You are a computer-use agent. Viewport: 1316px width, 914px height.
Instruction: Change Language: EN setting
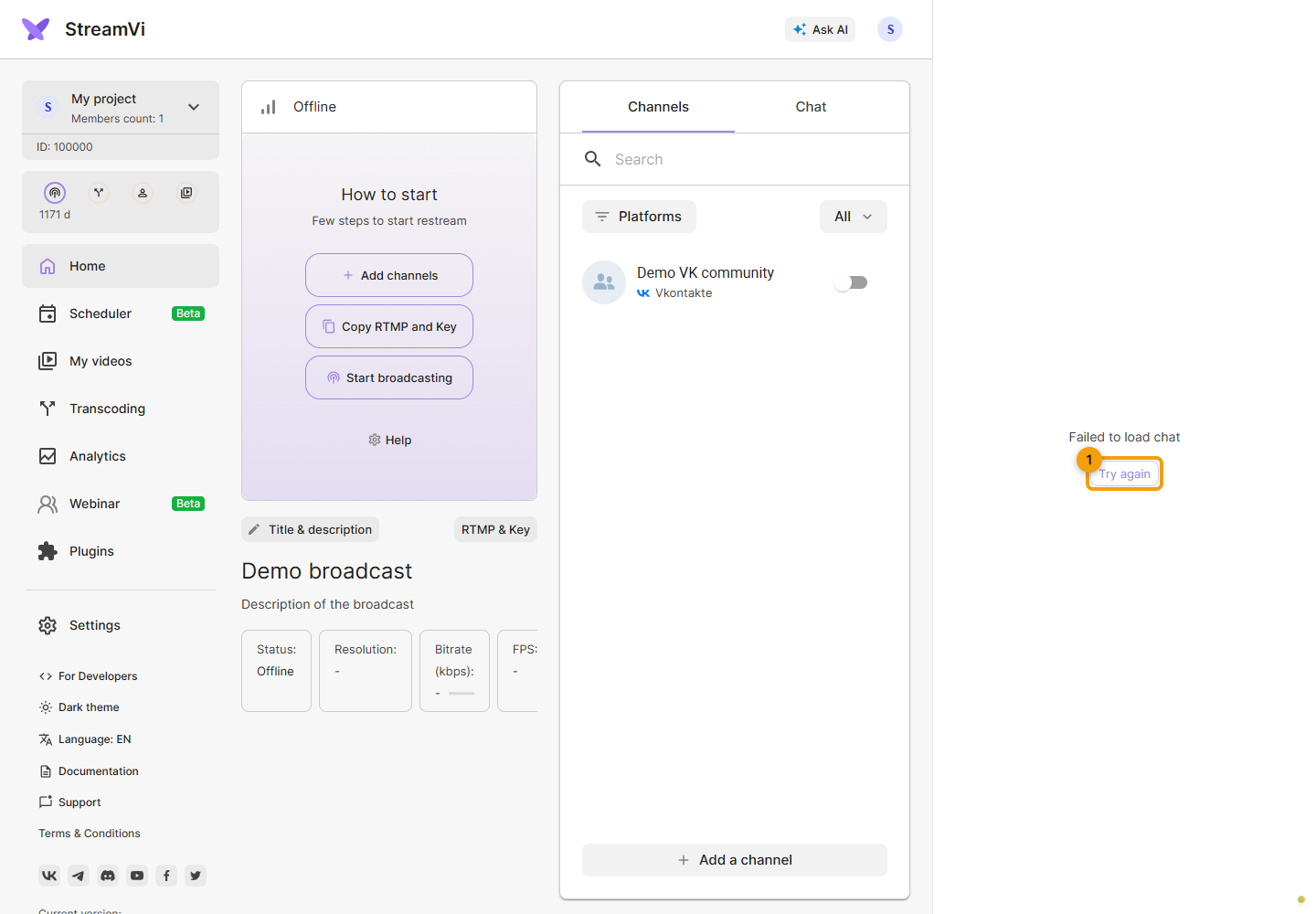85,739
